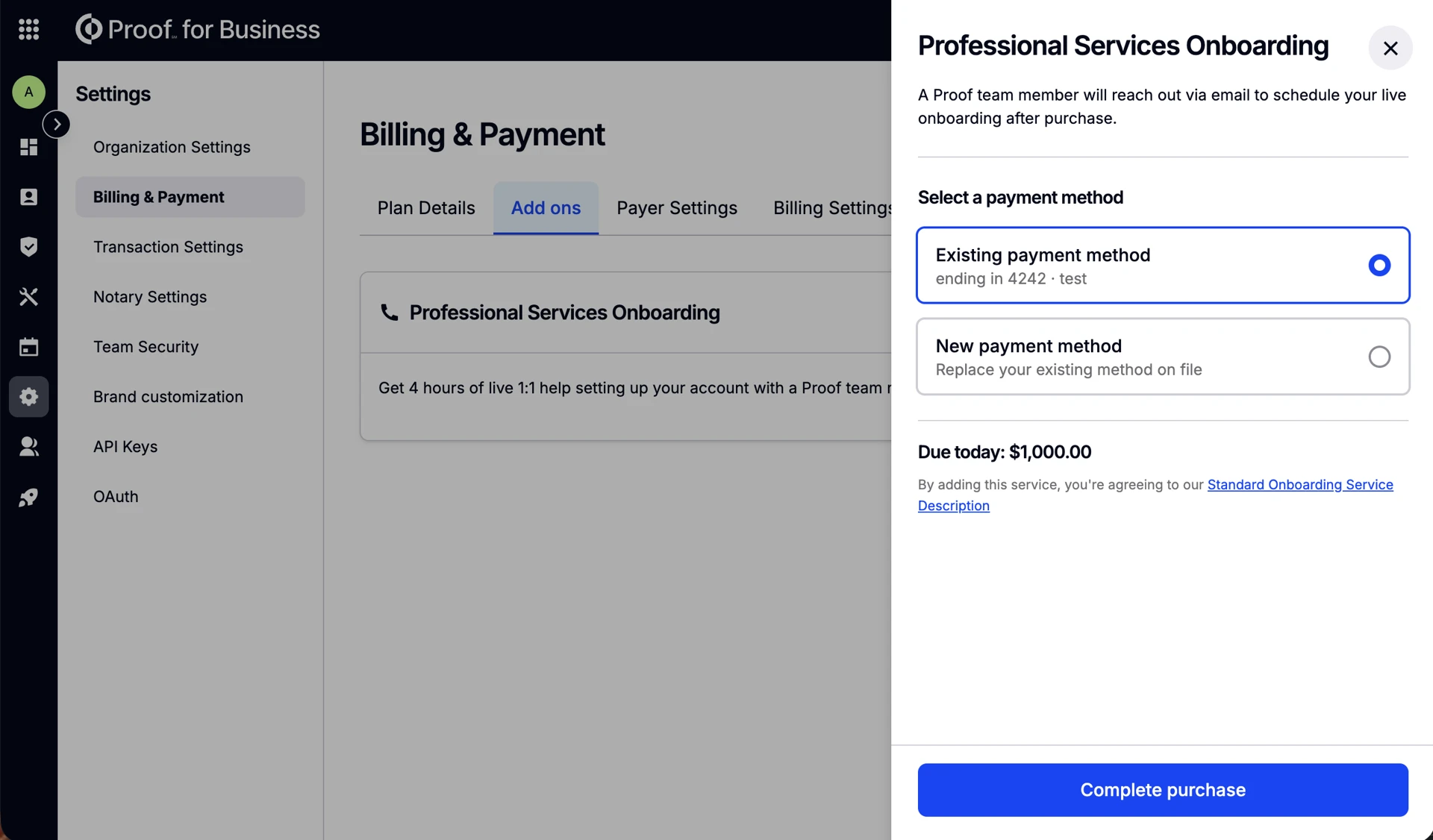Open Team Security settings
The height and width of the screenshot is (840, 1433).
click(x=146, y=347)
